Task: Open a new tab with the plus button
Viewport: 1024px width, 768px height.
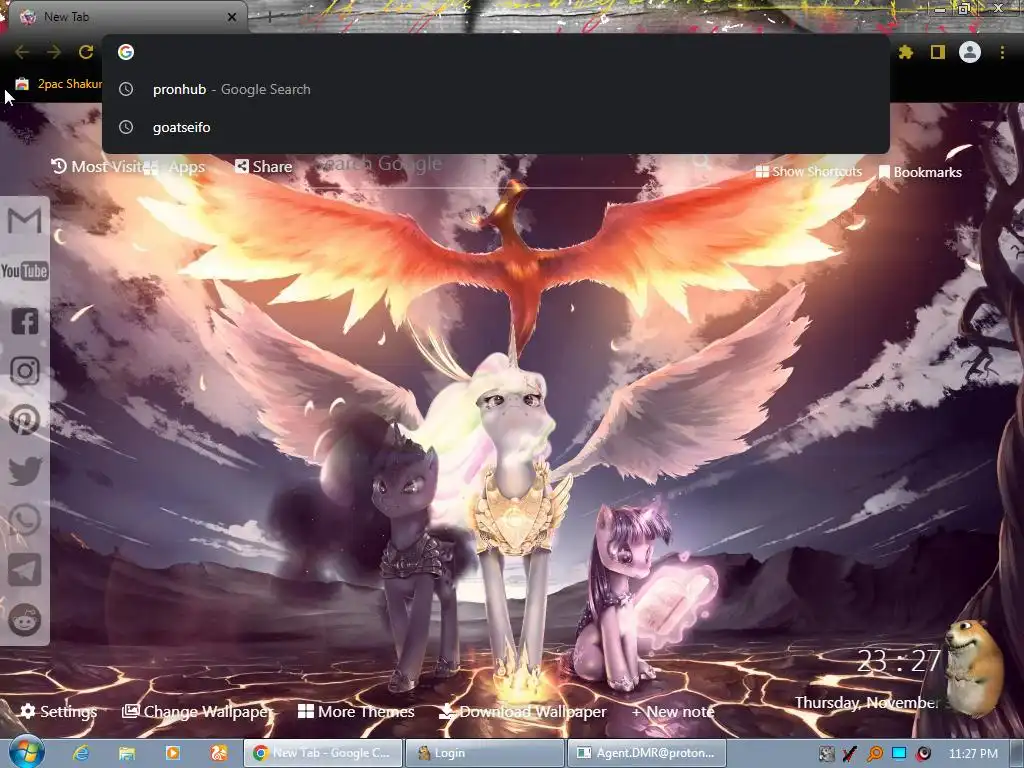Action: click(269, 18)
